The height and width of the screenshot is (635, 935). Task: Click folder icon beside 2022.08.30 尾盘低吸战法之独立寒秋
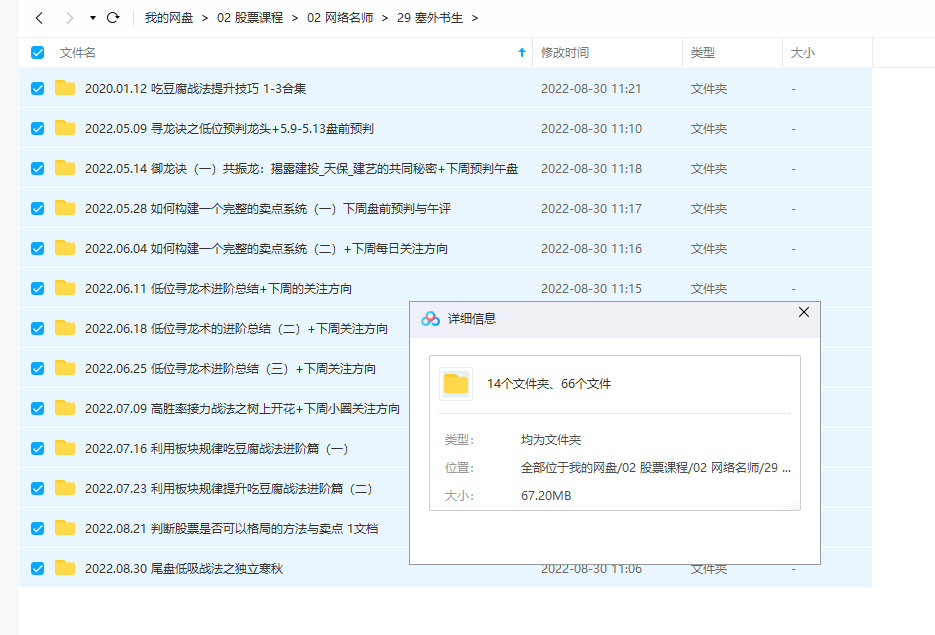pos(65,567)
